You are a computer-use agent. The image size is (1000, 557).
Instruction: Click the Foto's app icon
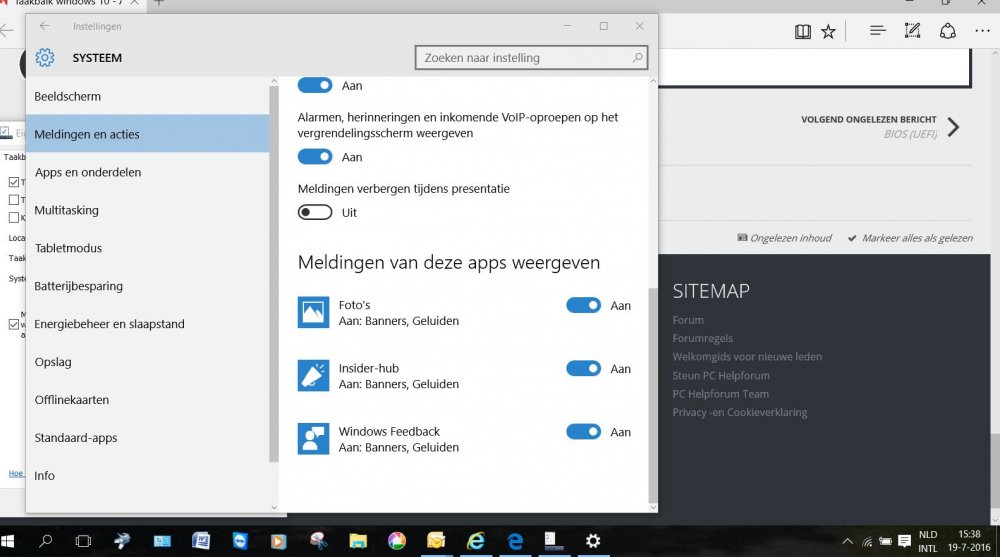click(x=313, y=312)
